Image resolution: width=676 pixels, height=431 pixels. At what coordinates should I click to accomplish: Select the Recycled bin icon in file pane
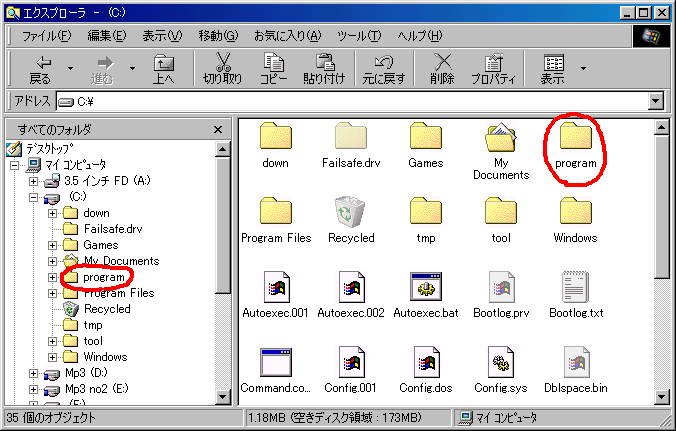350,211
